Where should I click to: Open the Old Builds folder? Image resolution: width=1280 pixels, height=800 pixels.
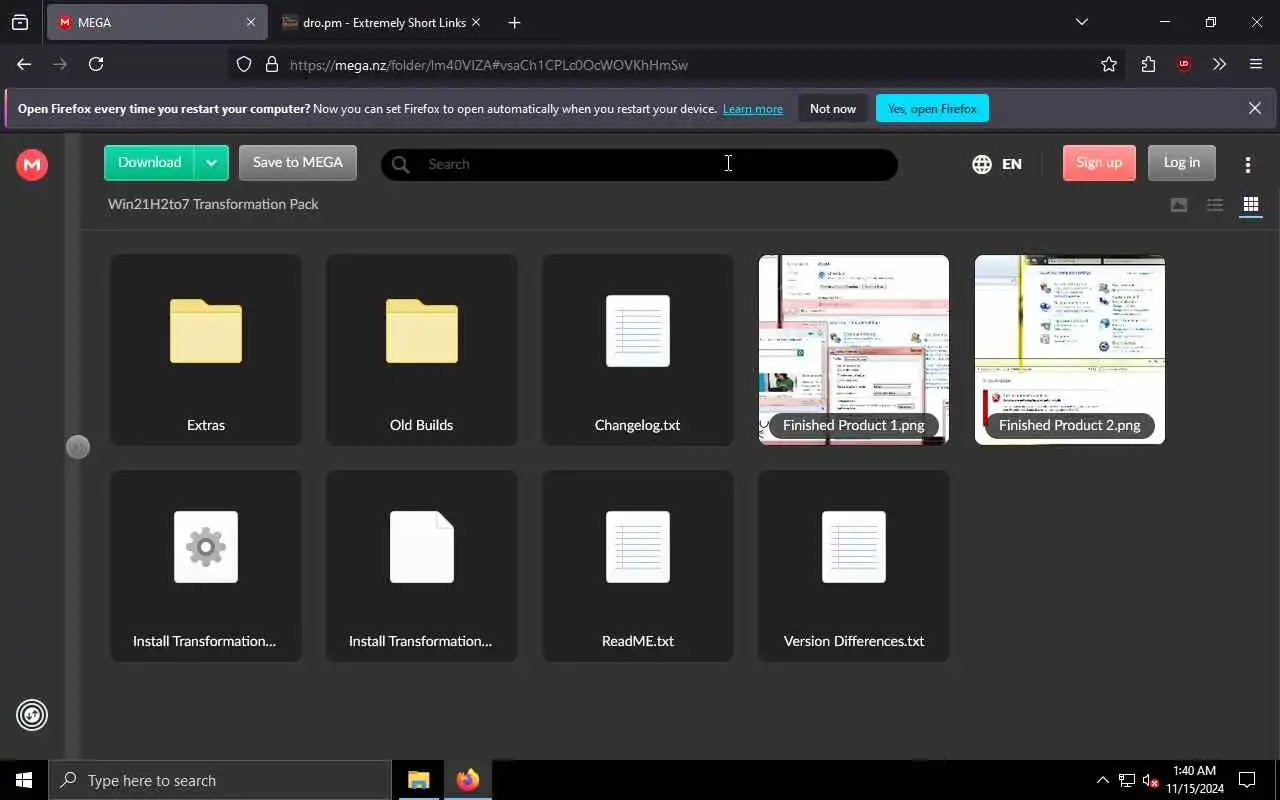click(x=422, y=349)
